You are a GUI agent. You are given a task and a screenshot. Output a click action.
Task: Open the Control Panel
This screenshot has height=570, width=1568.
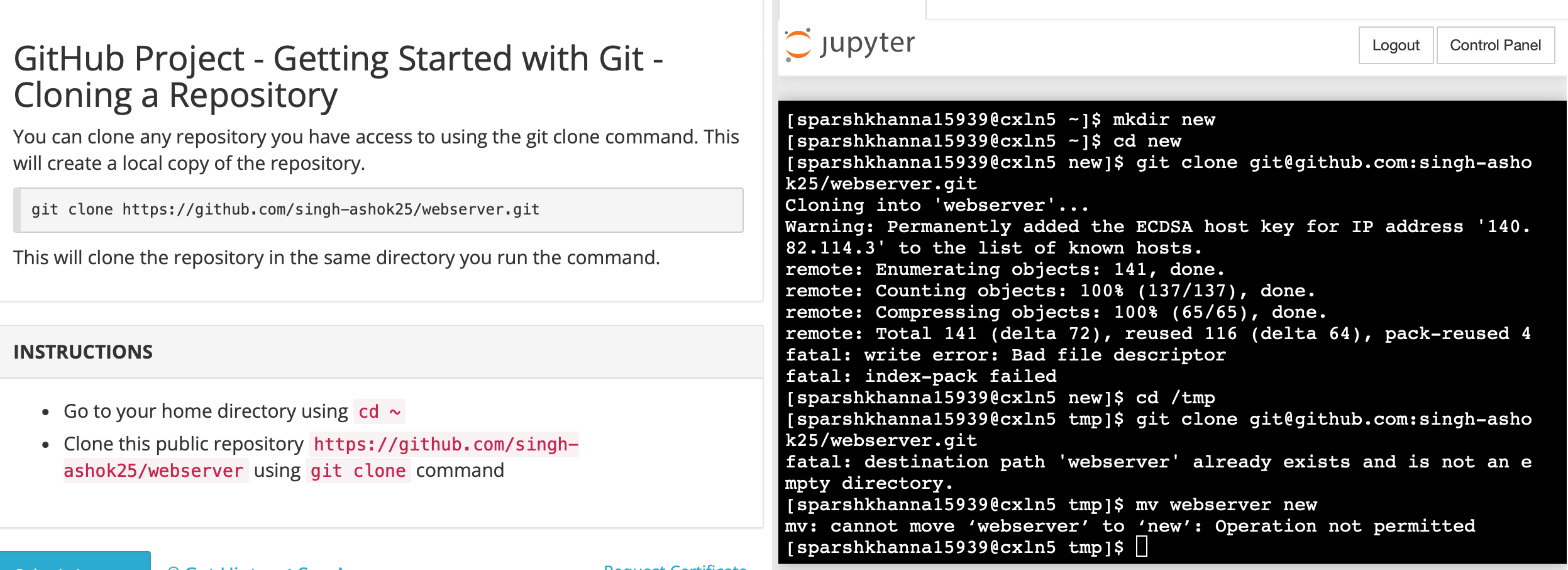pos(1494,45)
